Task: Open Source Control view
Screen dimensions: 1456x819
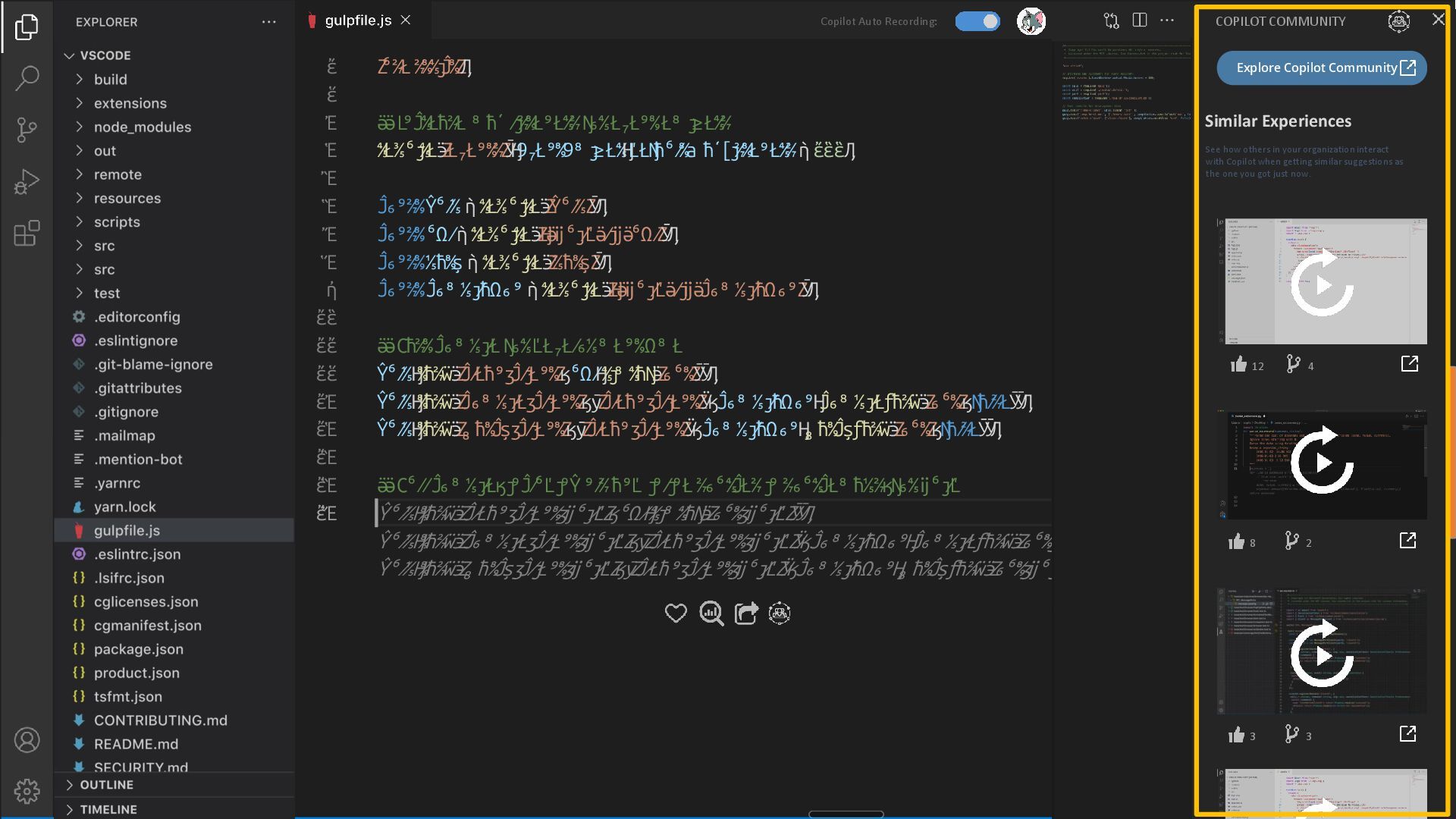Action: pyautogui.click(x=27, y=130)
